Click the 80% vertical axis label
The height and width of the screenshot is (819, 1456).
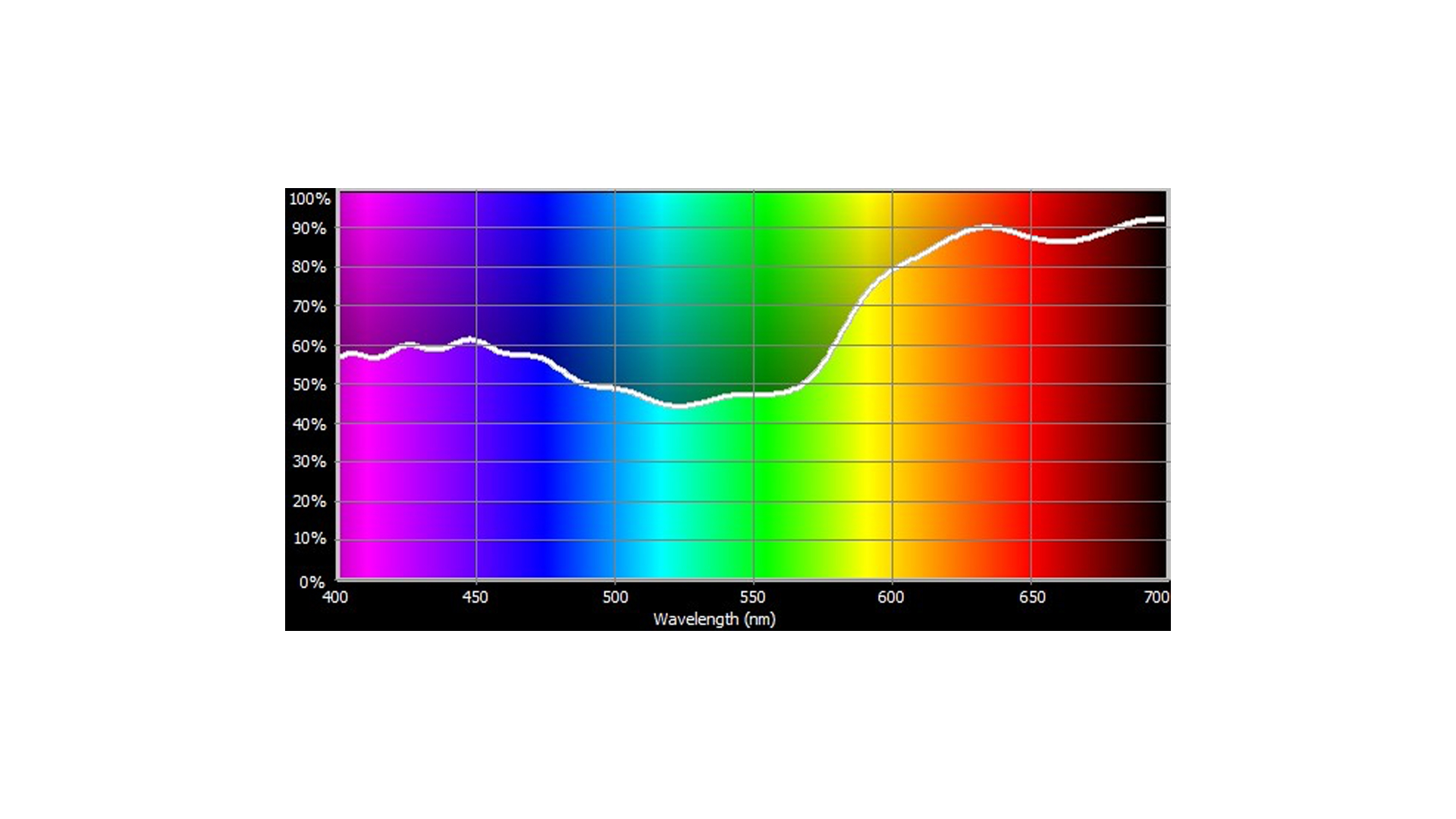point(309,267)
